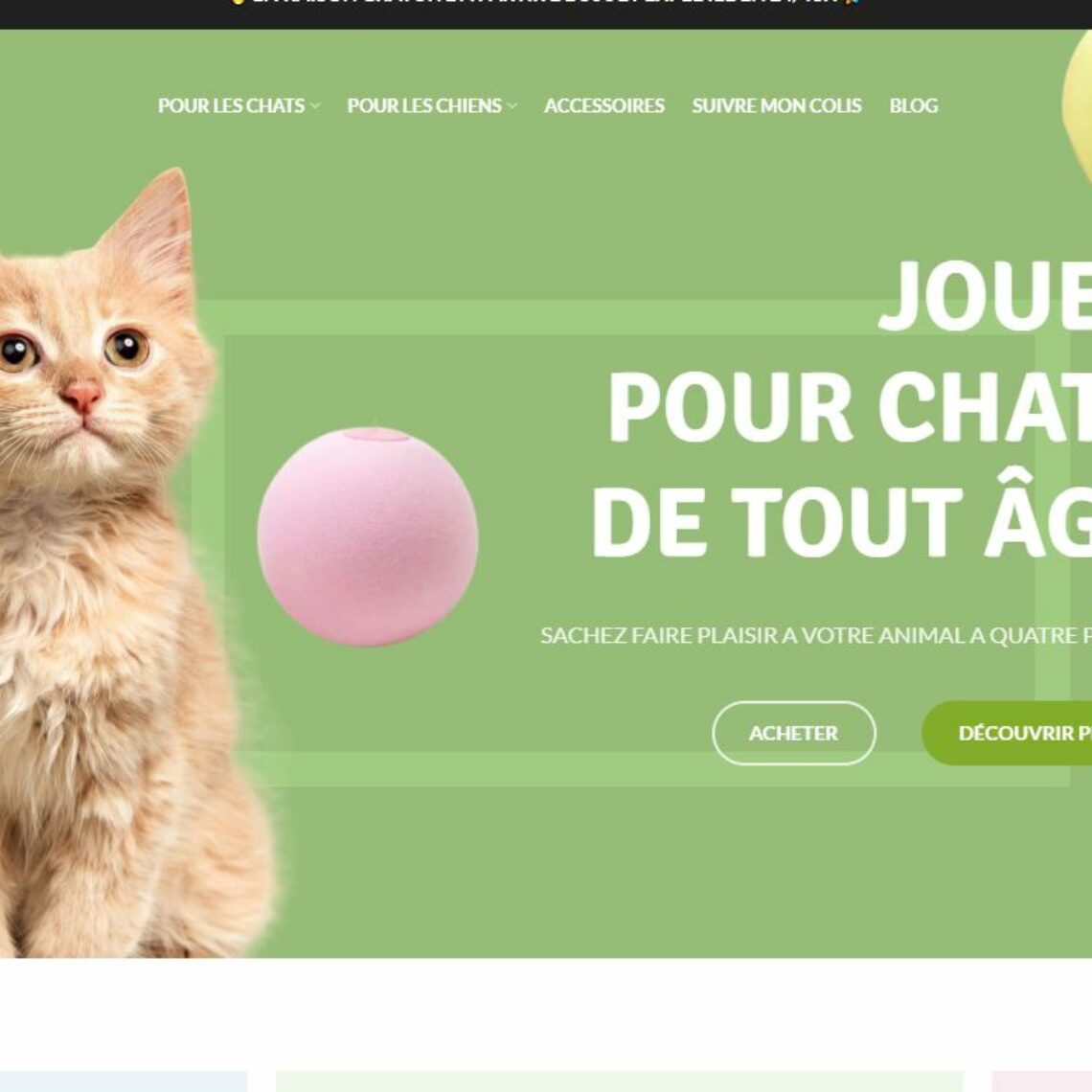Image resolution: width=1092 pixels, height=1092 pixels.
Task: Open the POUR LES CHATS menu item
Action: pyautogui.click(x=231, y=106)
